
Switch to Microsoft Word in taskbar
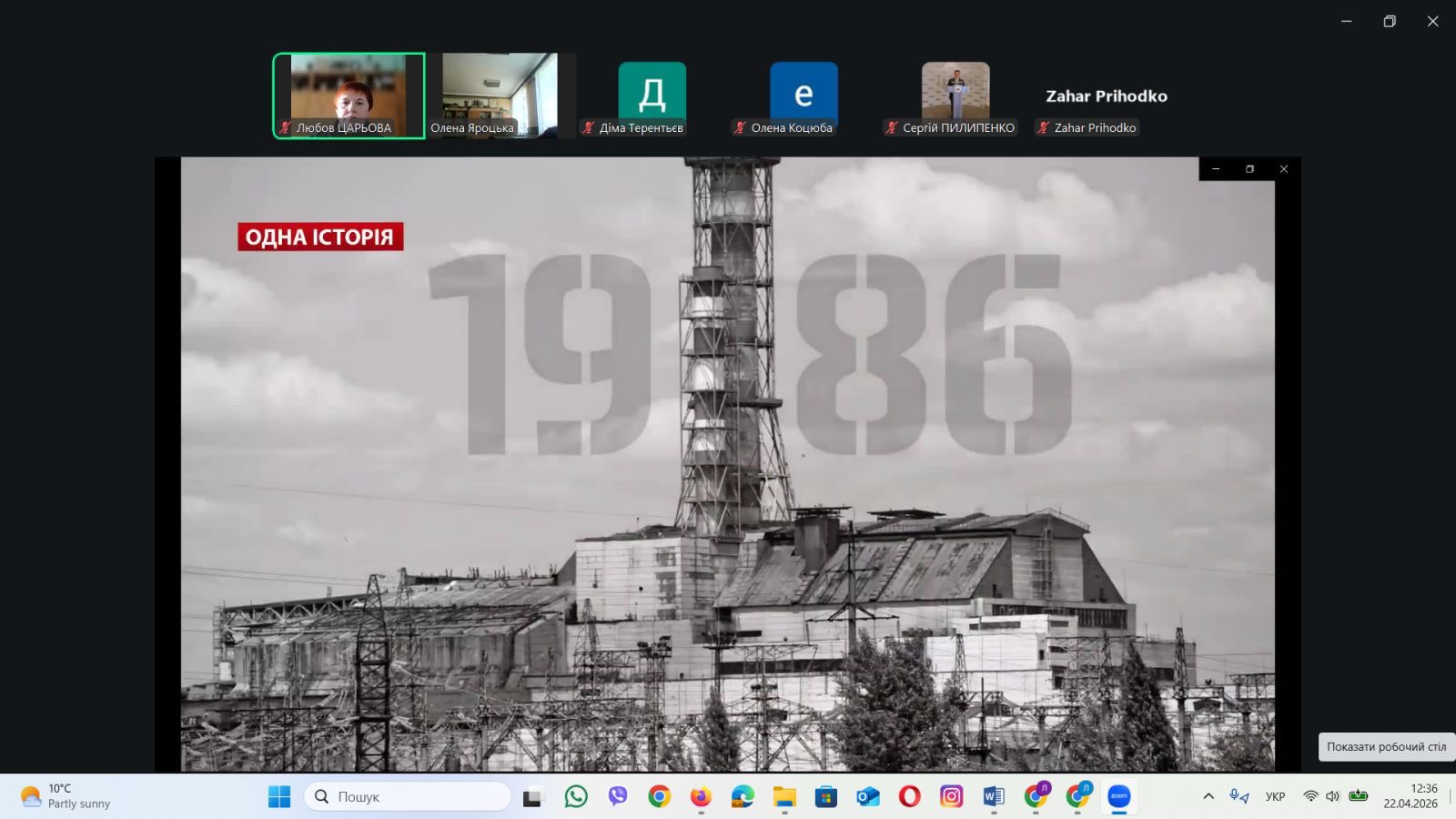tap(993, 797)
